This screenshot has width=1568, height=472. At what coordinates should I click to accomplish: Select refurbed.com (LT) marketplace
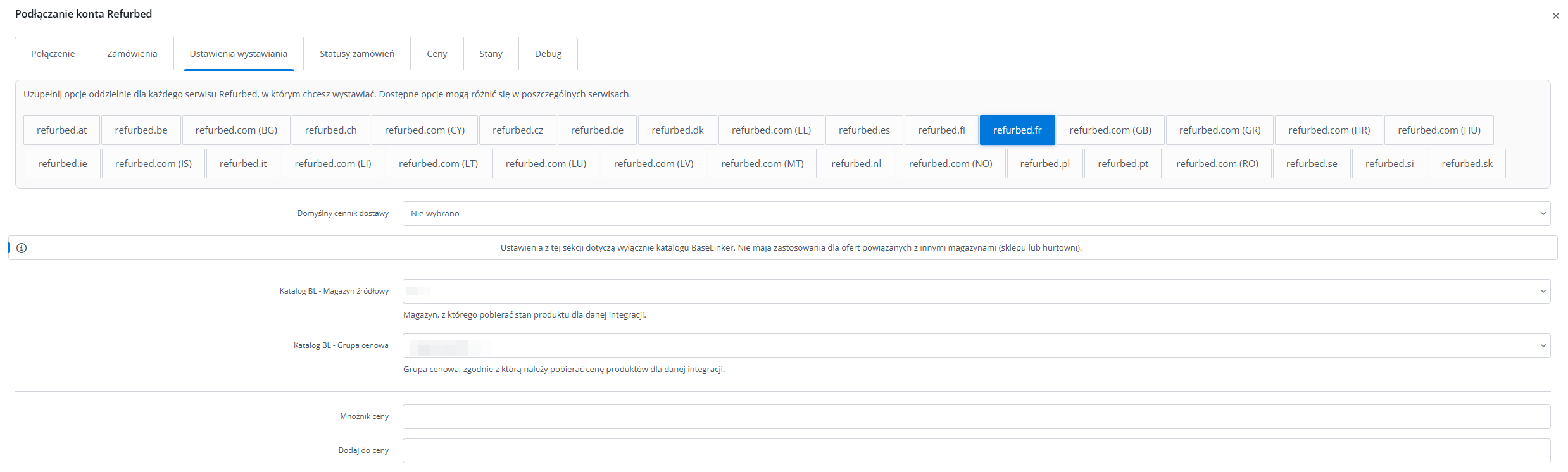[x=438, y=164]
